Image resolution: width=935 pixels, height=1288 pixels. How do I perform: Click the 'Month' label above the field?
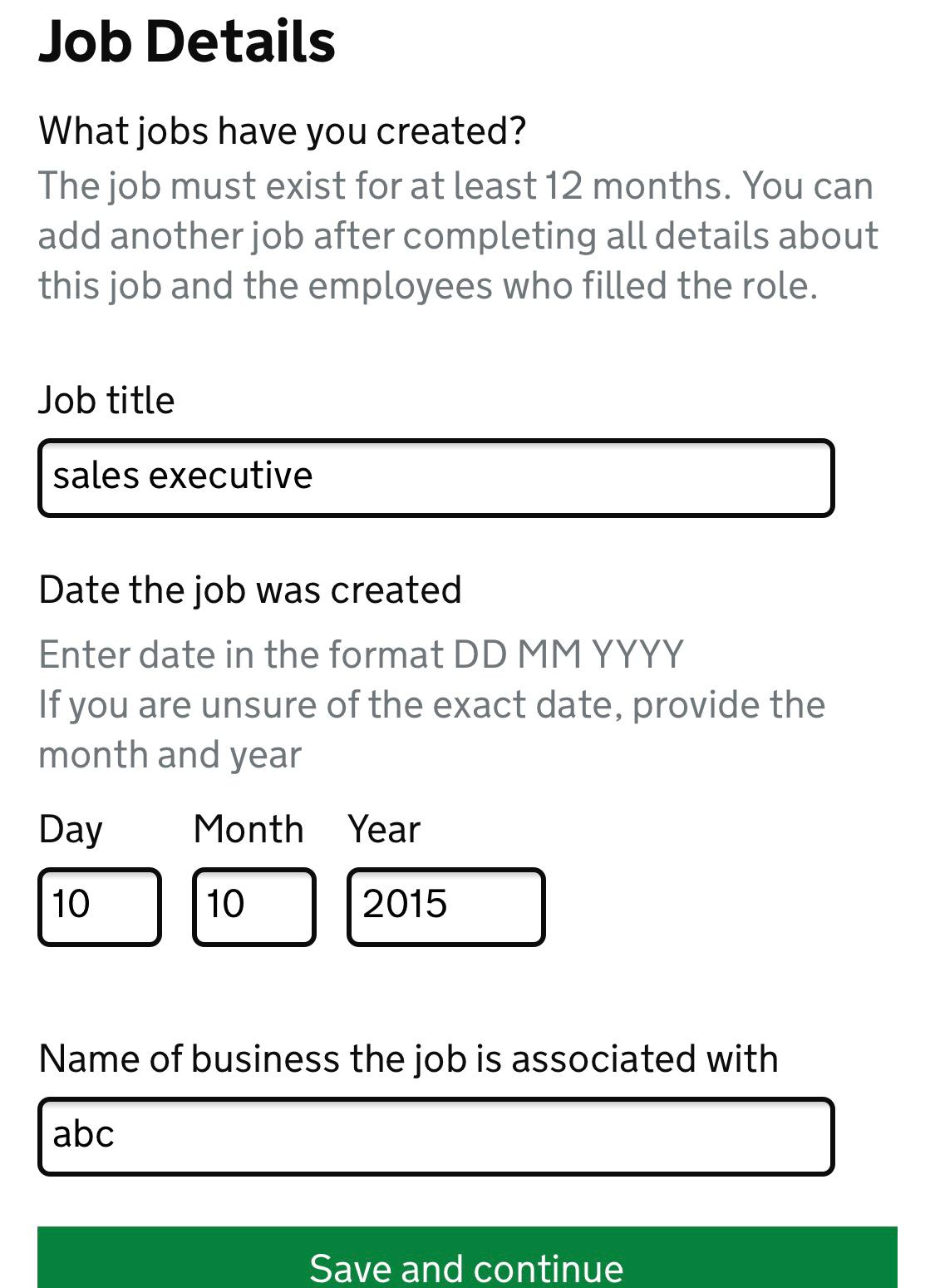click(x=249, y=829)
